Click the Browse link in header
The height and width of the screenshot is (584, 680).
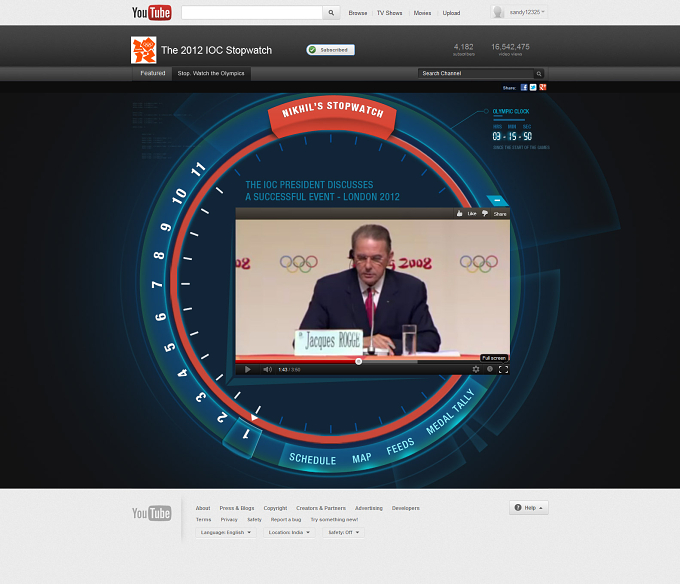coord(358,13)
